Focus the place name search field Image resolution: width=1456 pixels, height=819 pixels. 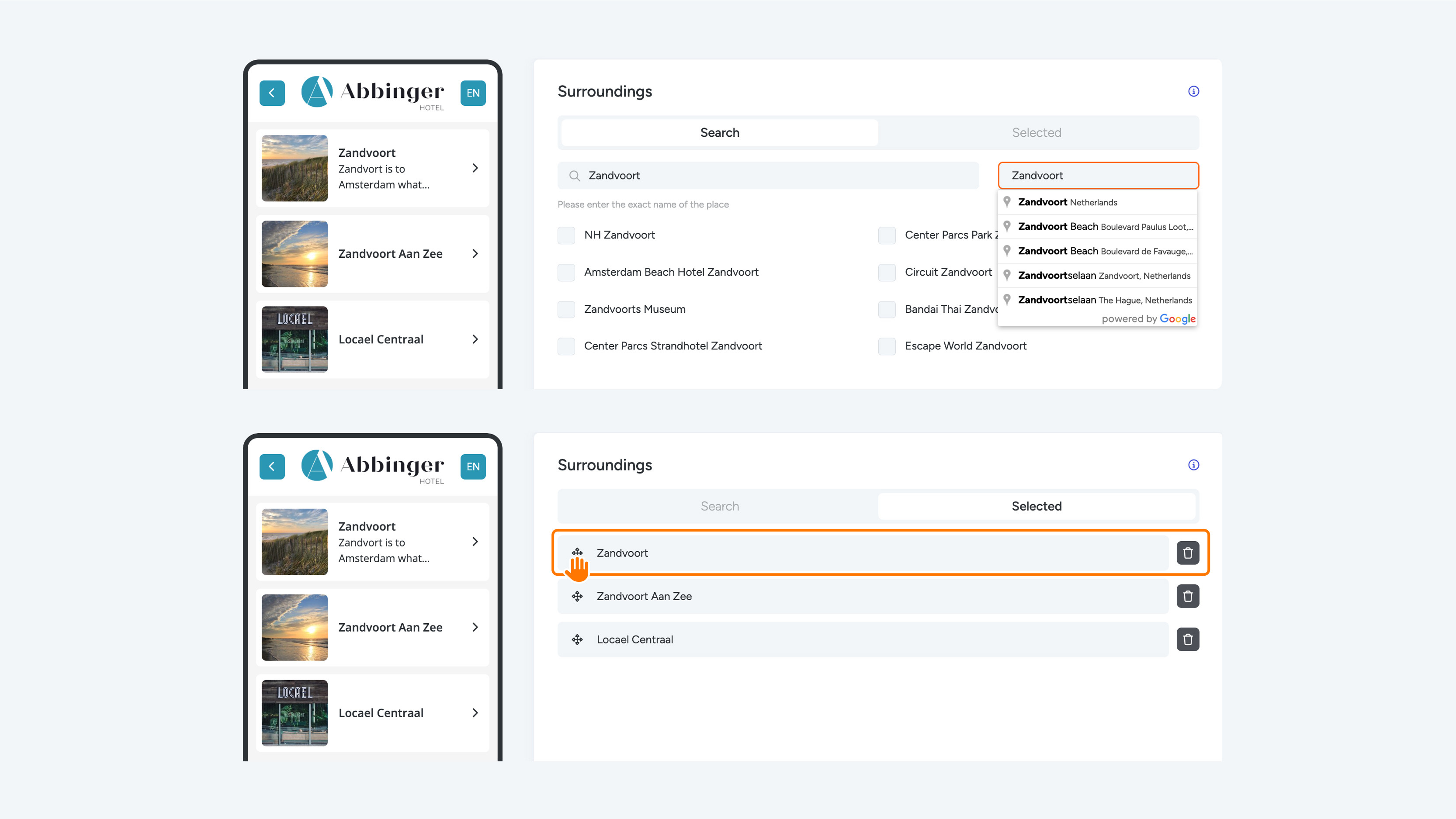[768, 176]
